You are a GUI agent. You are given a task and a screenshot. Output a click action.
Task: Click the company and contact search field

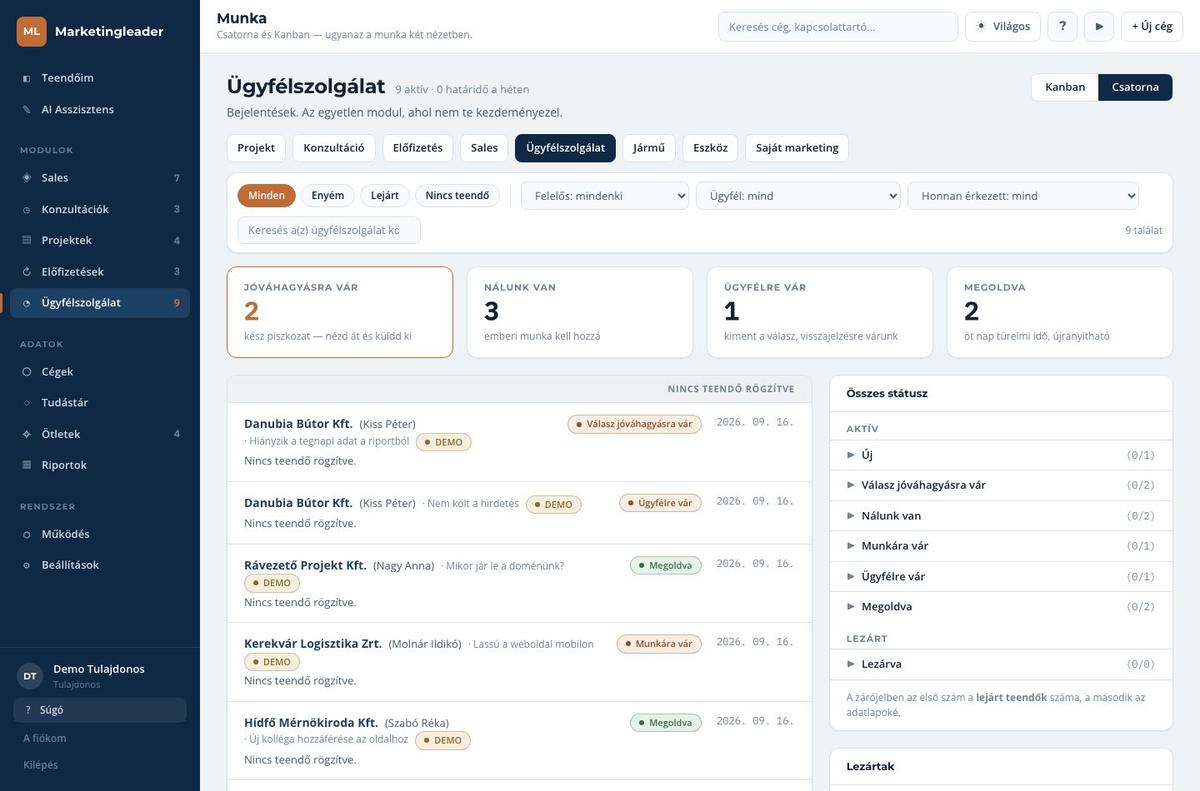point(839,27)
